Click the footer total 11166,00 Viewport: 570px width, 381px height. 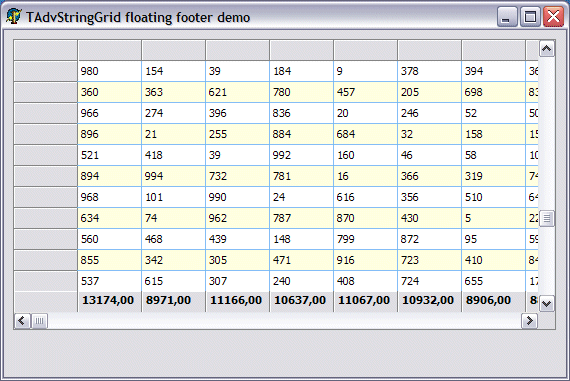pyautogui.click(x=237, y=301)
